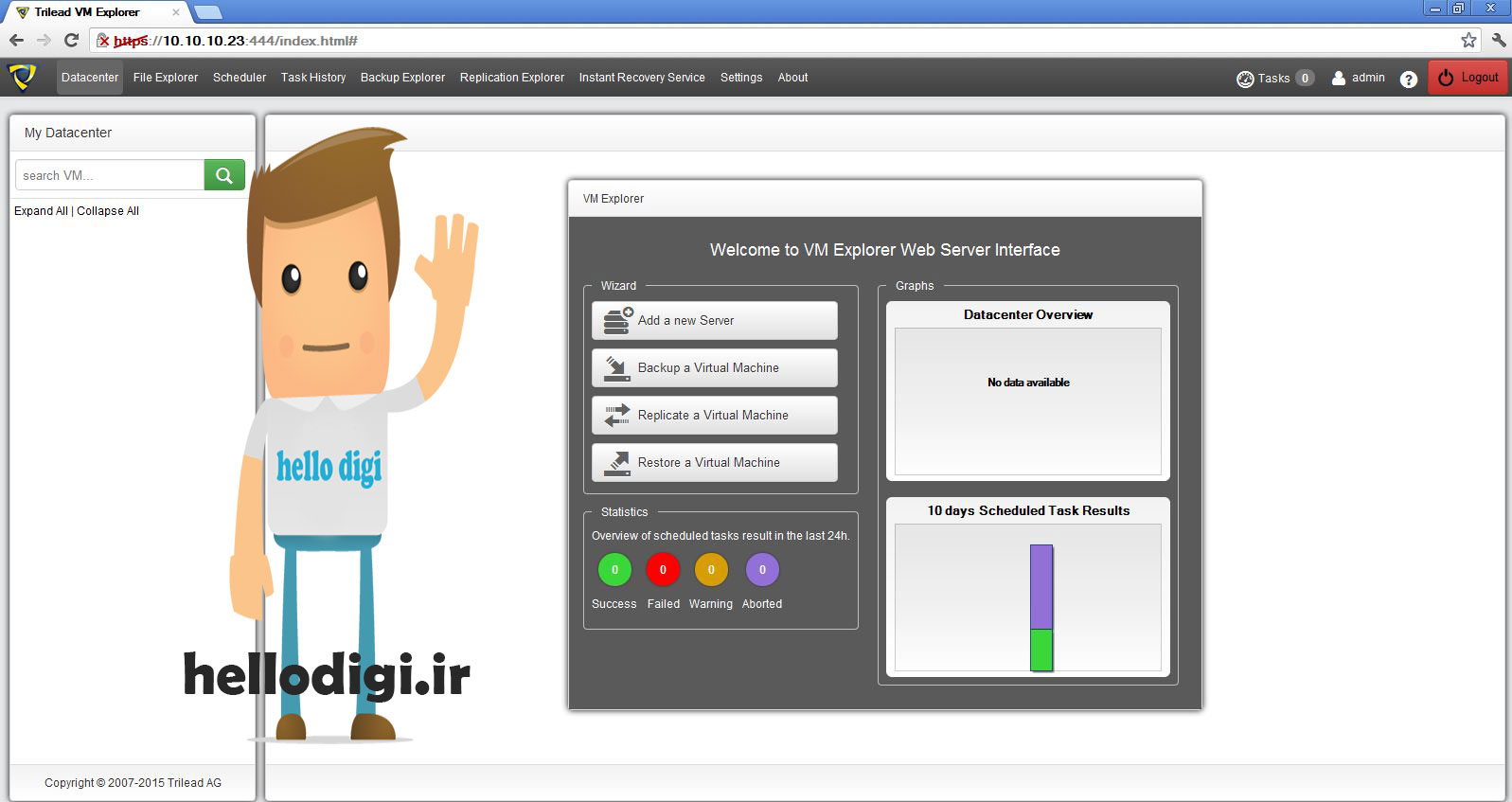This screenshot has height=802, width=1512.
Task: Open the browser wrench menu
Action: [1499, 40]
